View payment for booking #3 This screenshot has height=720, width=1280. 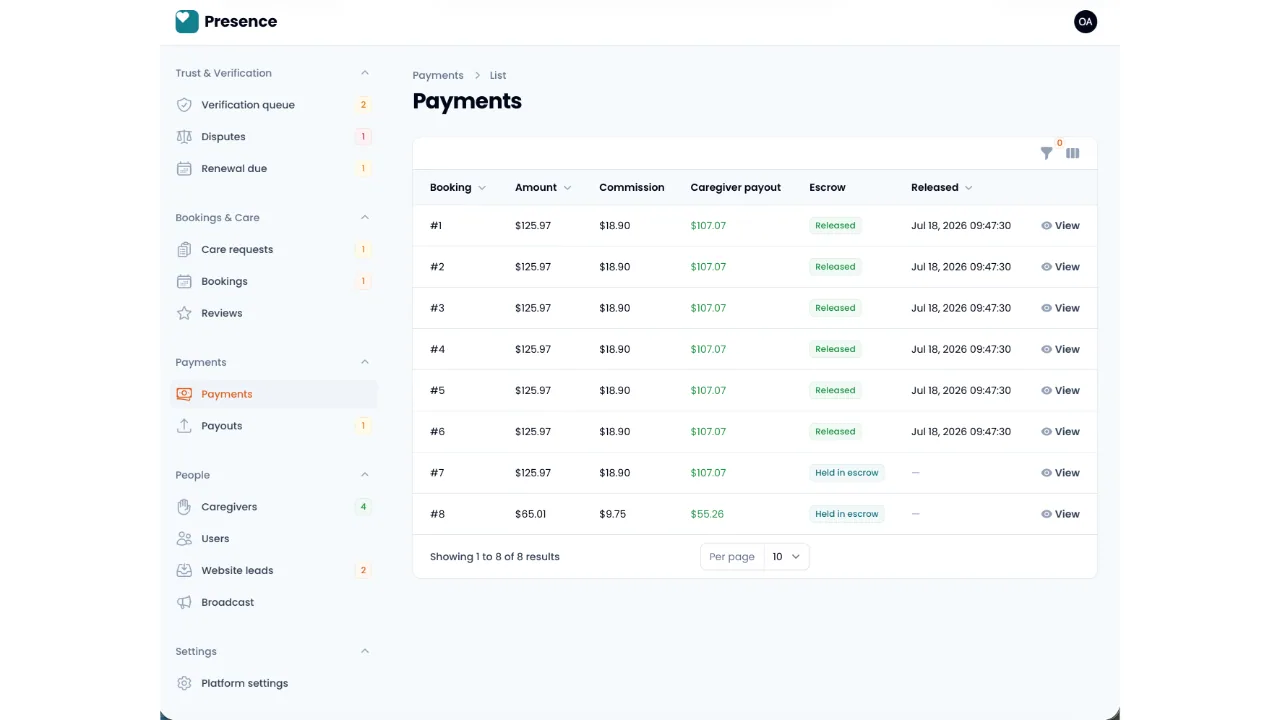[x=1060, y=308]
